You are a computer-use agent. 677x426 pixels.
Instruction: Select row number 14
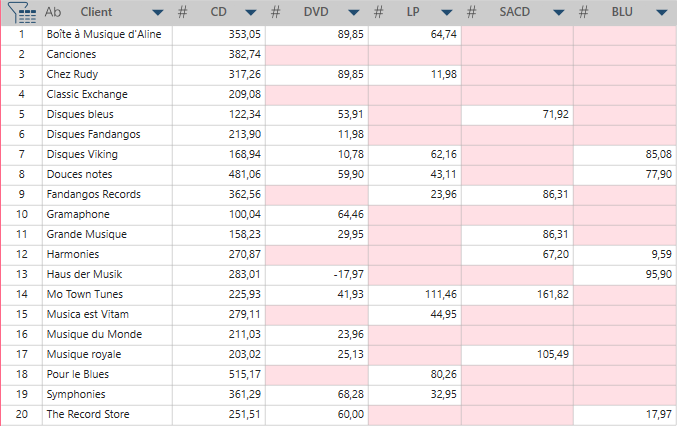[x=21, y=294]
